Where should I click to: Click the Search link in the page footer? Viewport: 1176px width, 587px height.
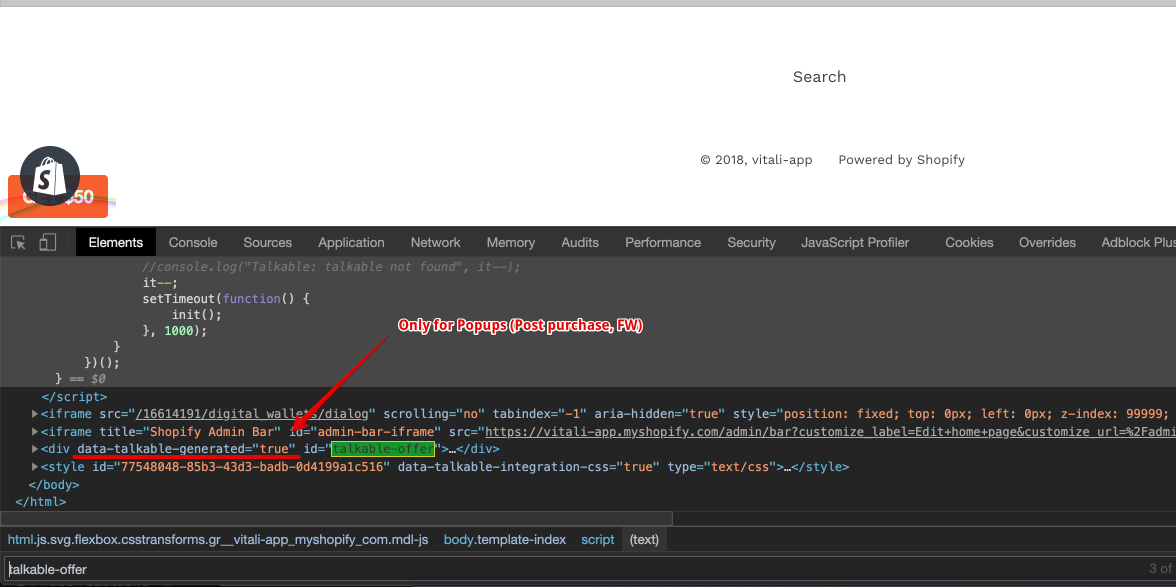819,76
